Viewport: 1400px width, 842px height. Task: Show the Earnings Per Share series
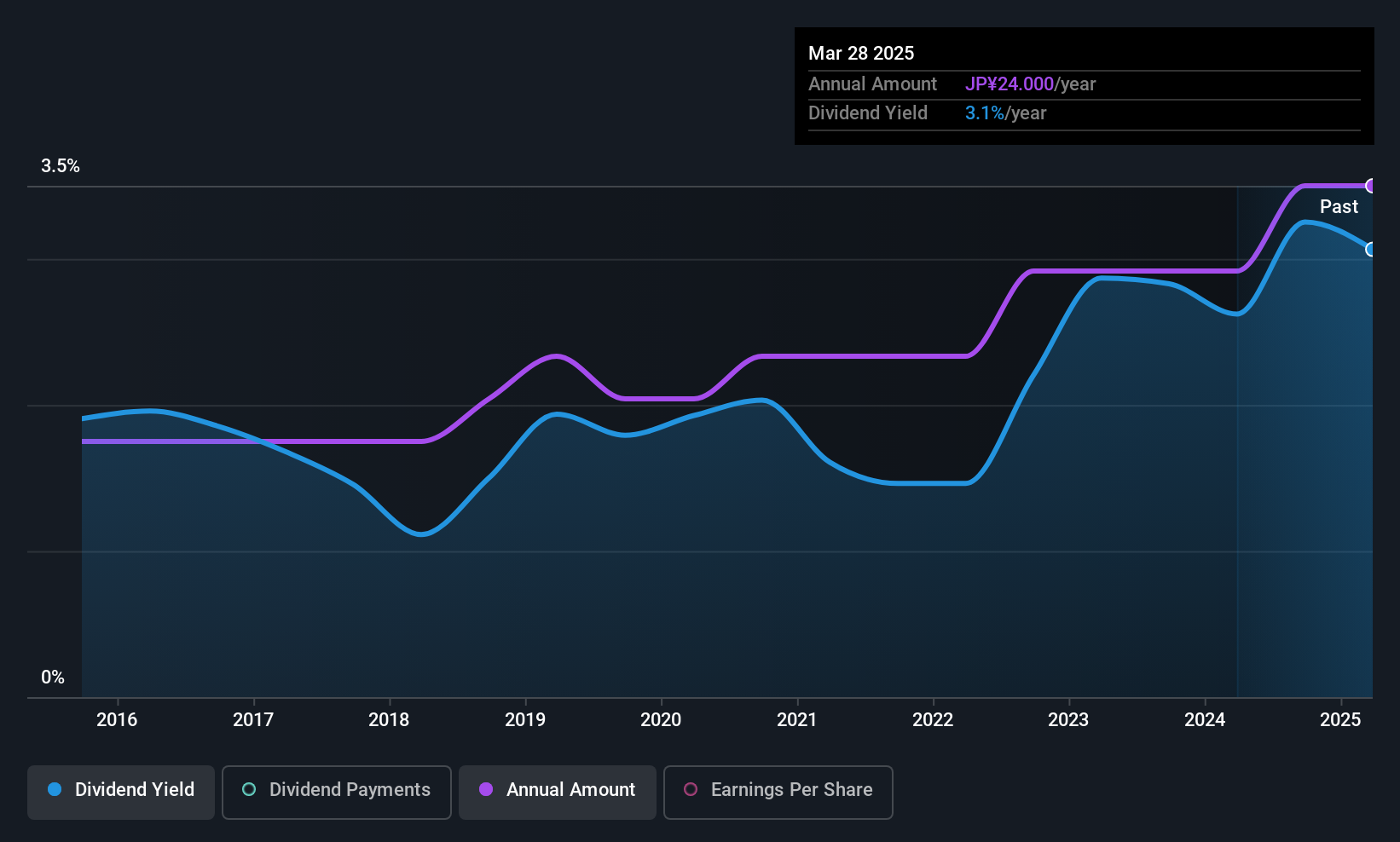click(778, 791)
